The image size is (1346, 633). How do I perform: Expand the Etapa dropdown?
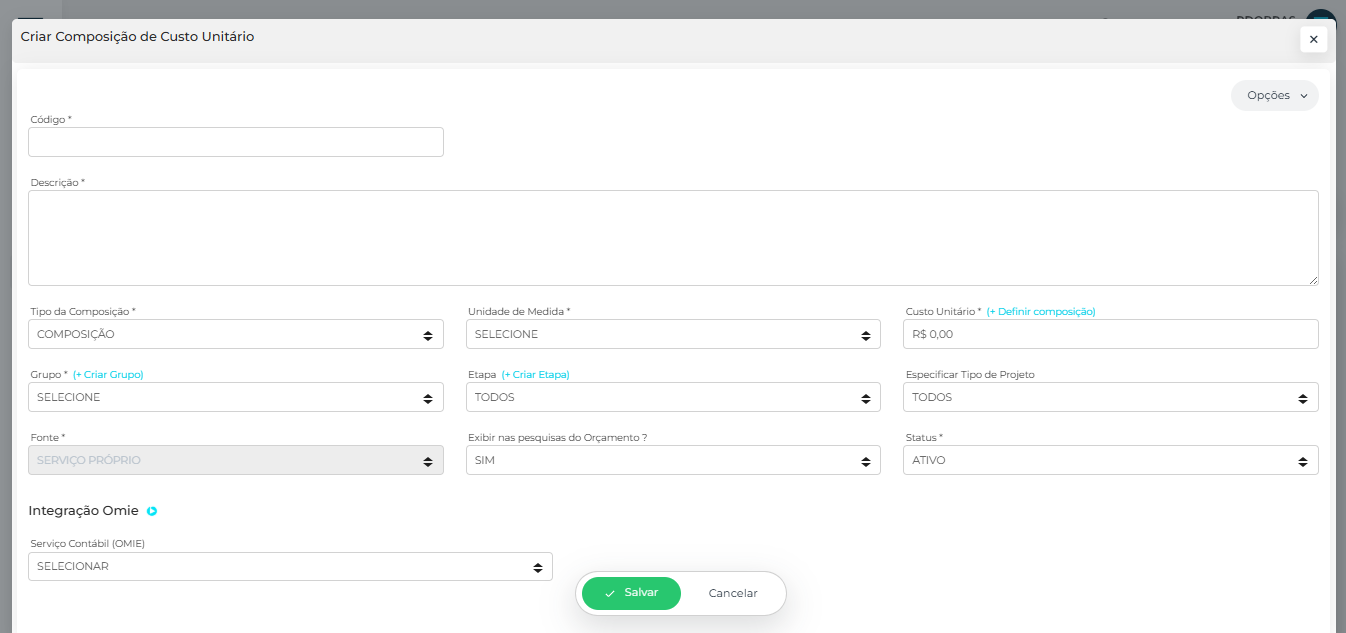(672, 397)
